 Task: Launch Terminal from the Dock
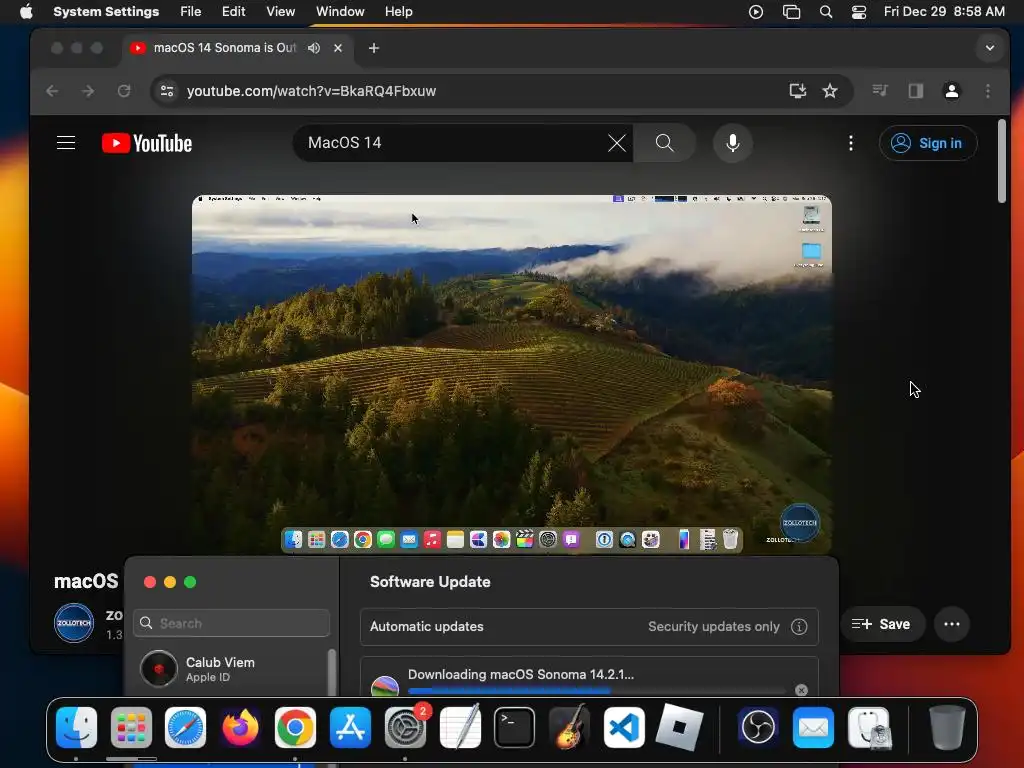(515, 728)
